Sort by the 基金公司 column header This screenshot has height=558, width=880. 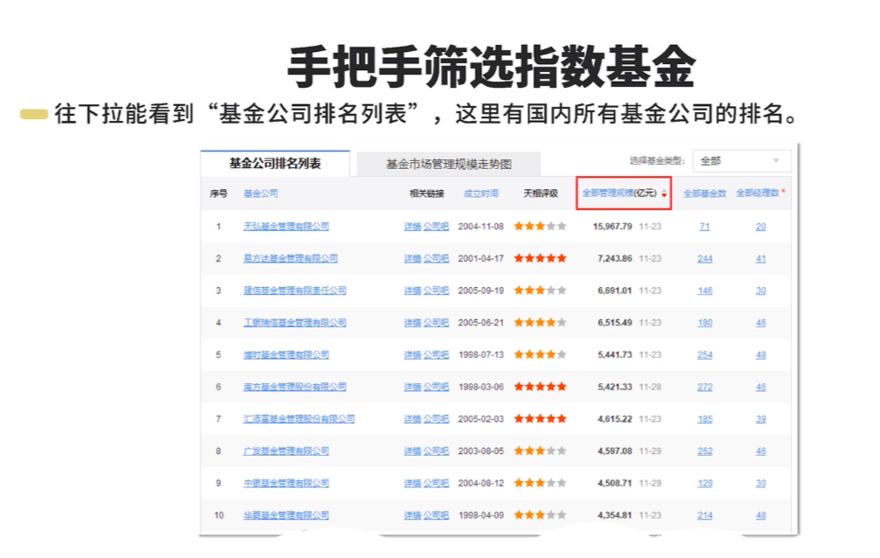point(260,193)
